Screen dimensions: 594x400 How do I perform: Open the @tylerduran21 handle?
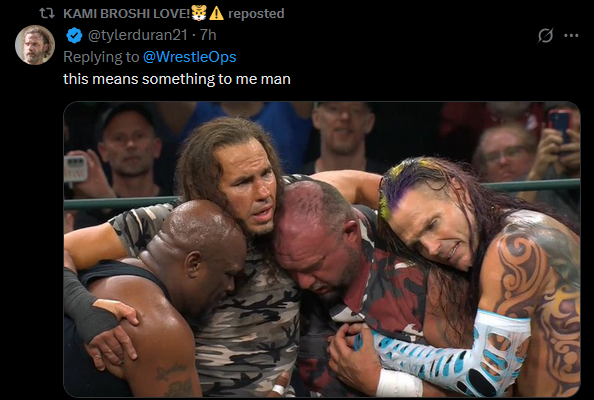pos(138,35)
